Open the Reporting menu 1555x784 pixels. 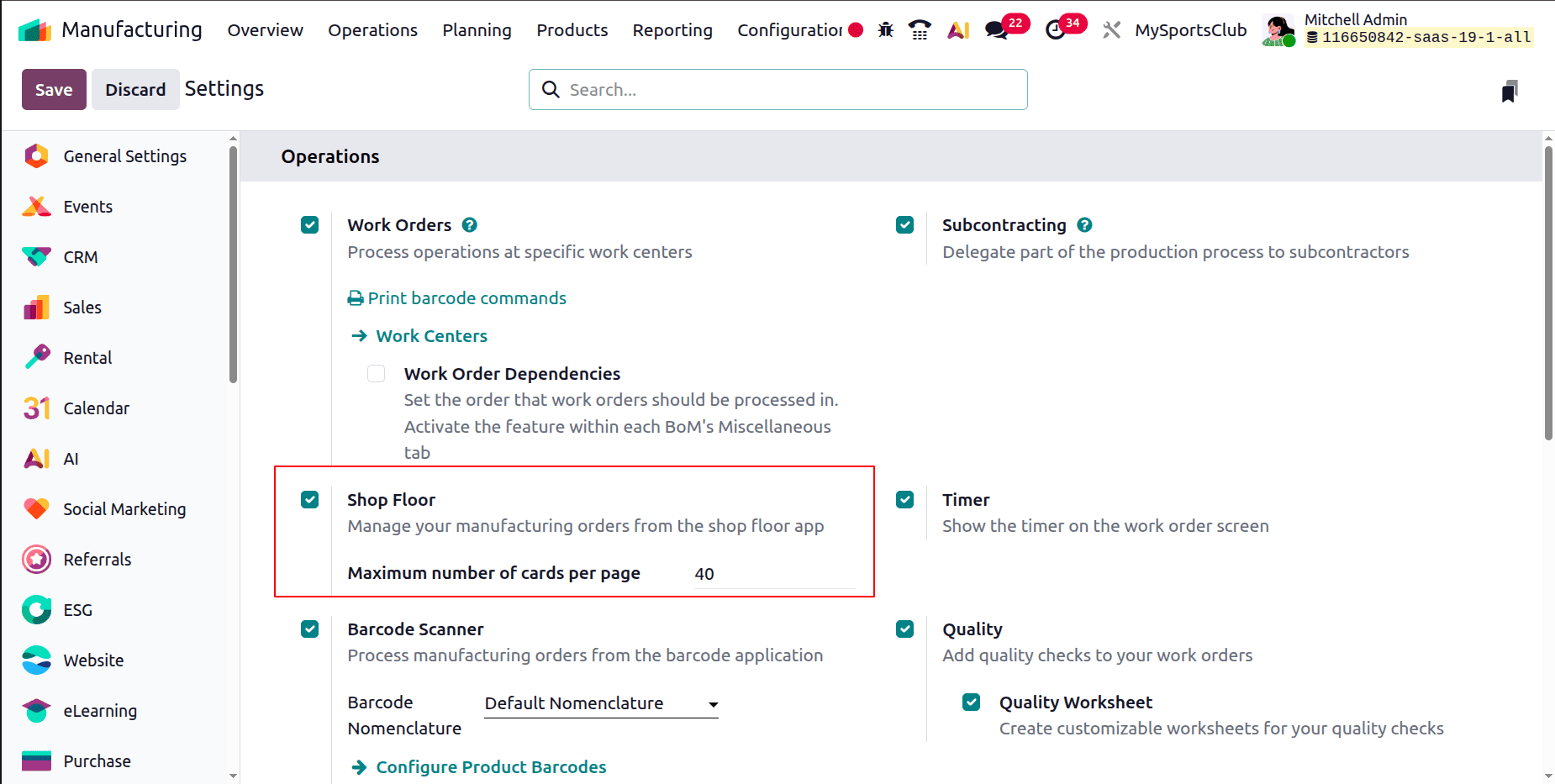pos(672,30)
